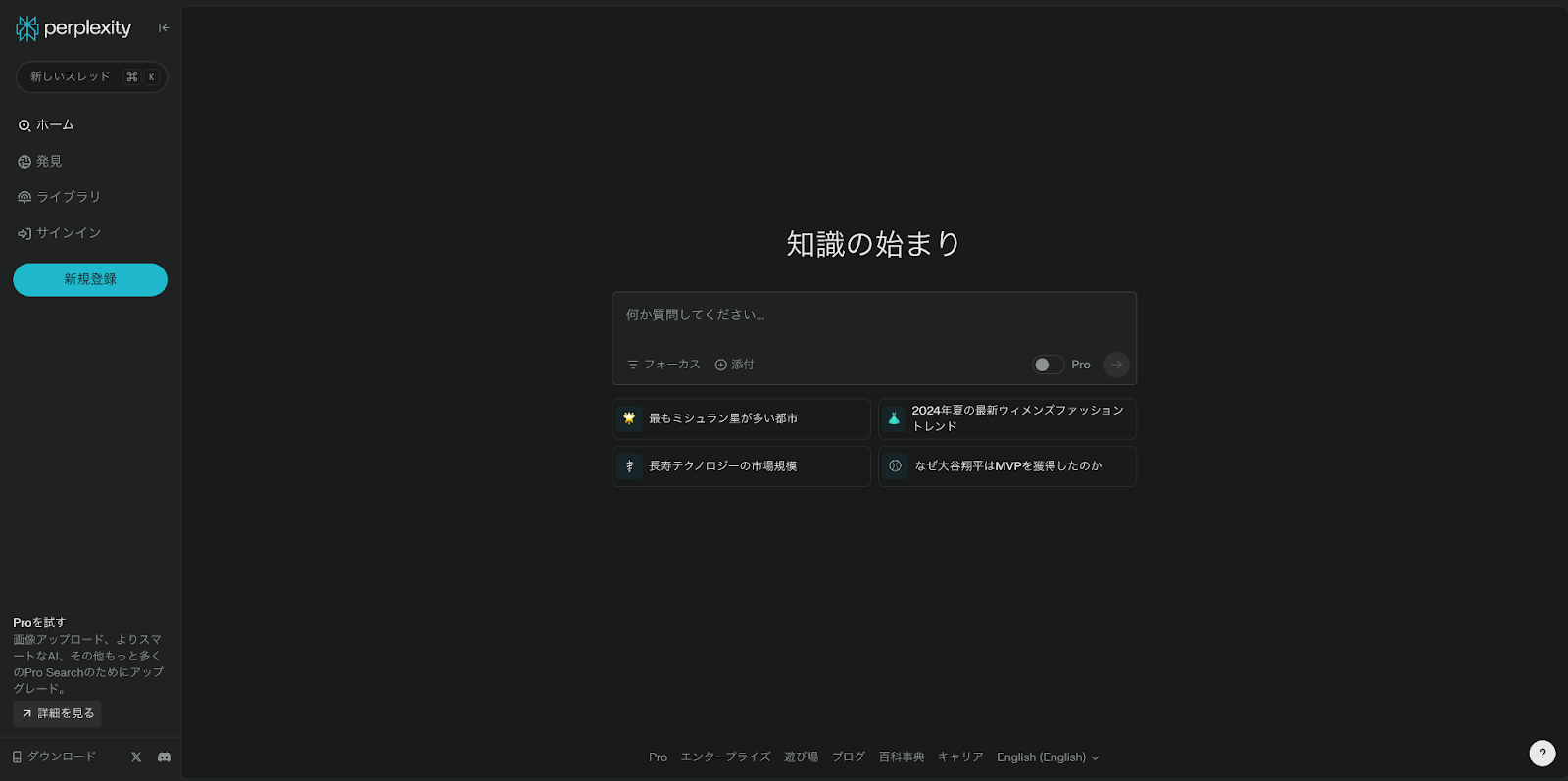Click the icon on the longevity suggestion
This screenshot has height=781, width=1568.
pyautogui.click(x=629, y=466)
